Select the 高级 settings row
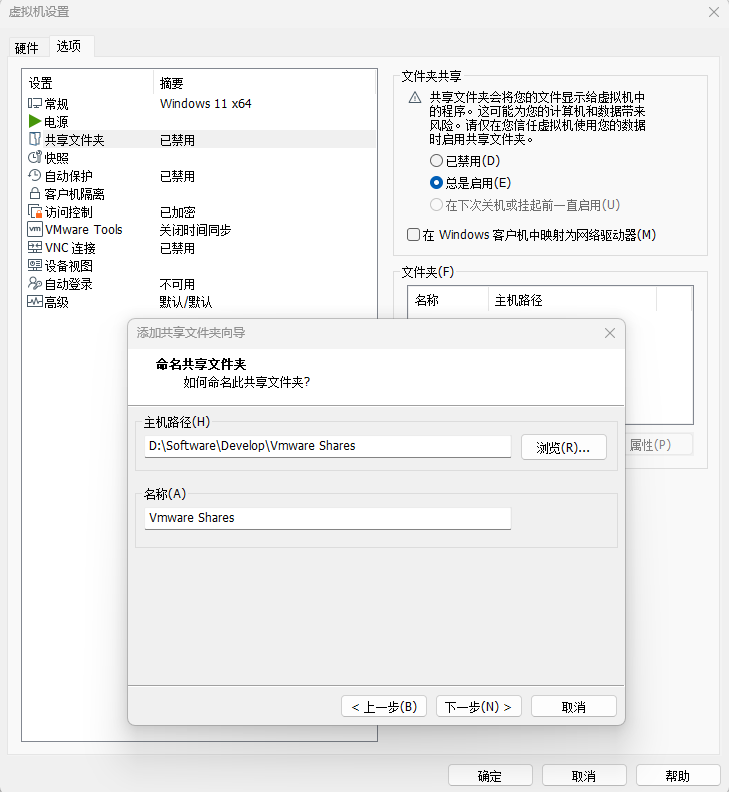Viewport: 729px width, 792px height. tap(199, 302)
